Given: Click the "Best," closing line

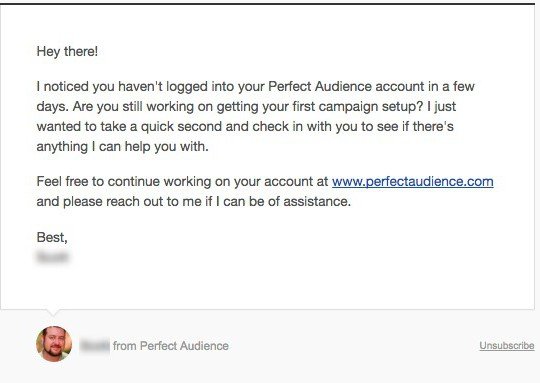Looking at the screenshot, I should coord(52,237).
